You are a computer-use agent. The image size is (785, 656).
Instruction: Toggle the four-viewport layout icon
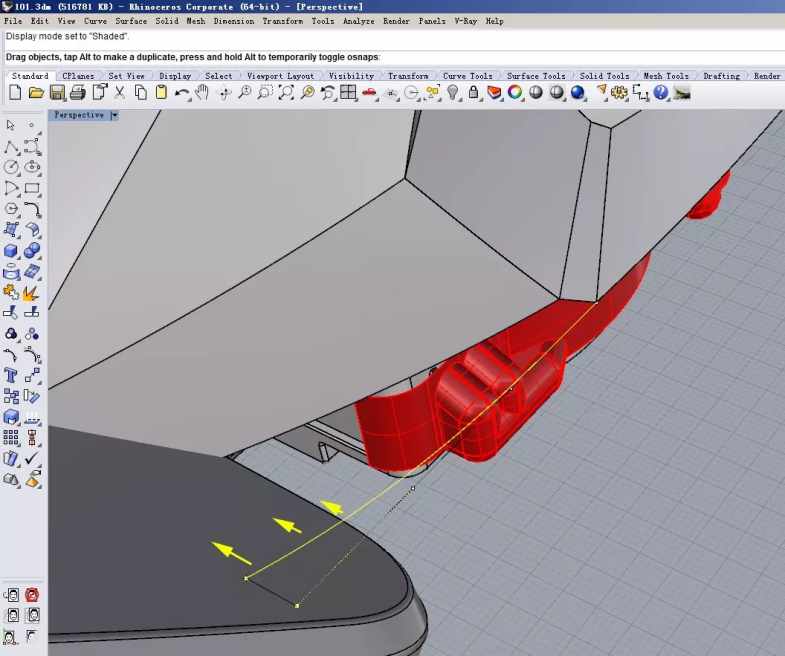(348, 93)
